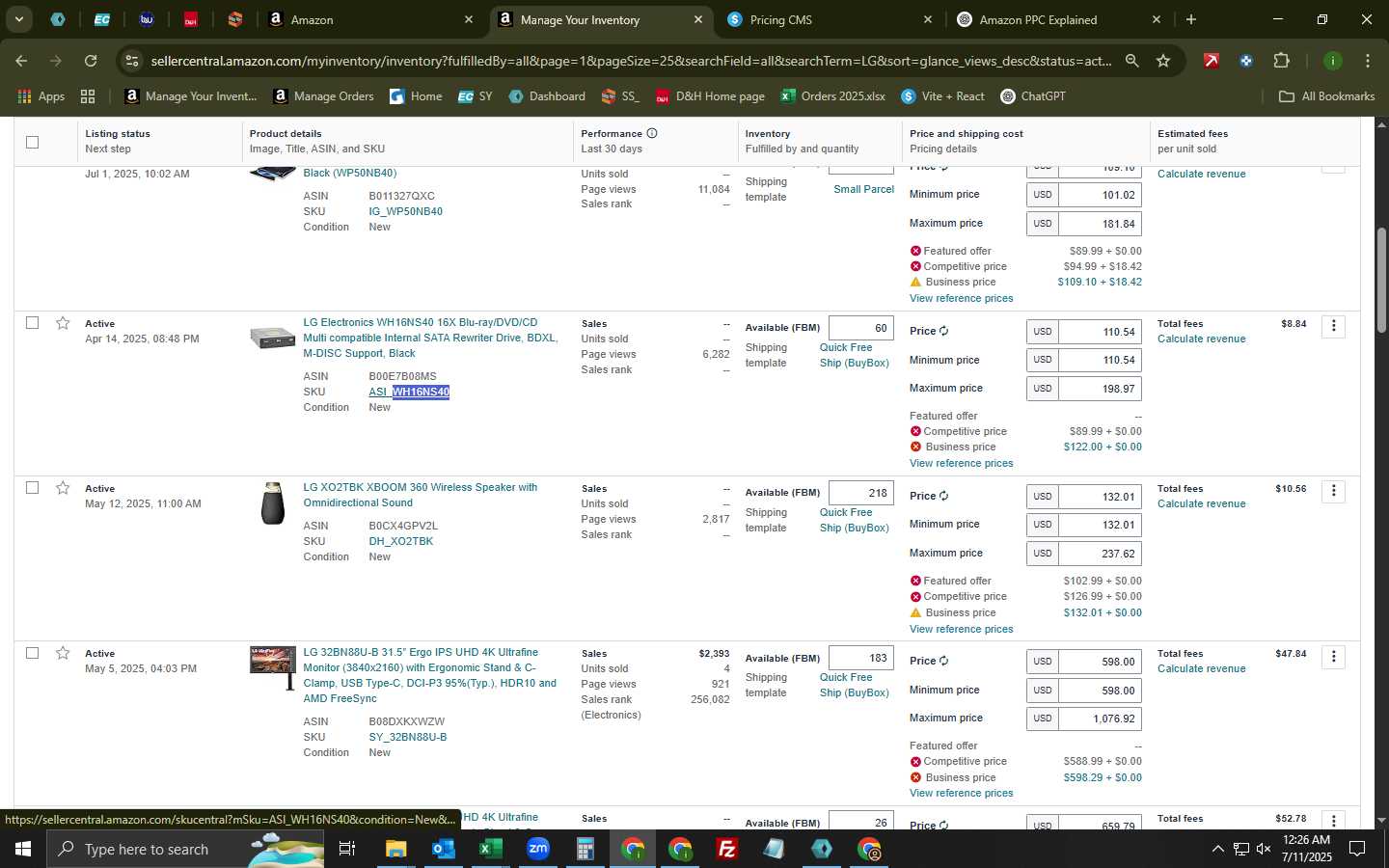This screenshot has width=1389, height=868.
Task: Switch to the Pricing CMS tab
Action: pos(830,19)
